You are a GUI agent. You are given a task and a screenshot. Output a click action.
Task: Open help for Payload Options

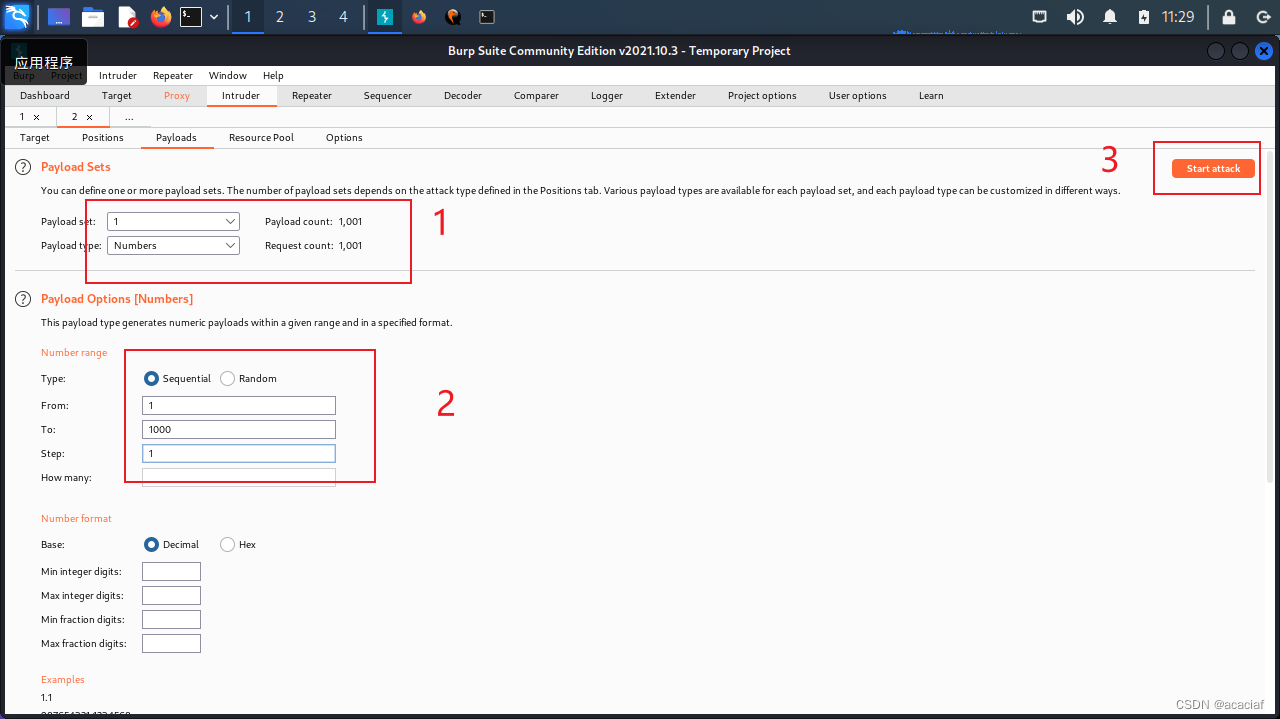pyautogui.click(x=23, y=299)
